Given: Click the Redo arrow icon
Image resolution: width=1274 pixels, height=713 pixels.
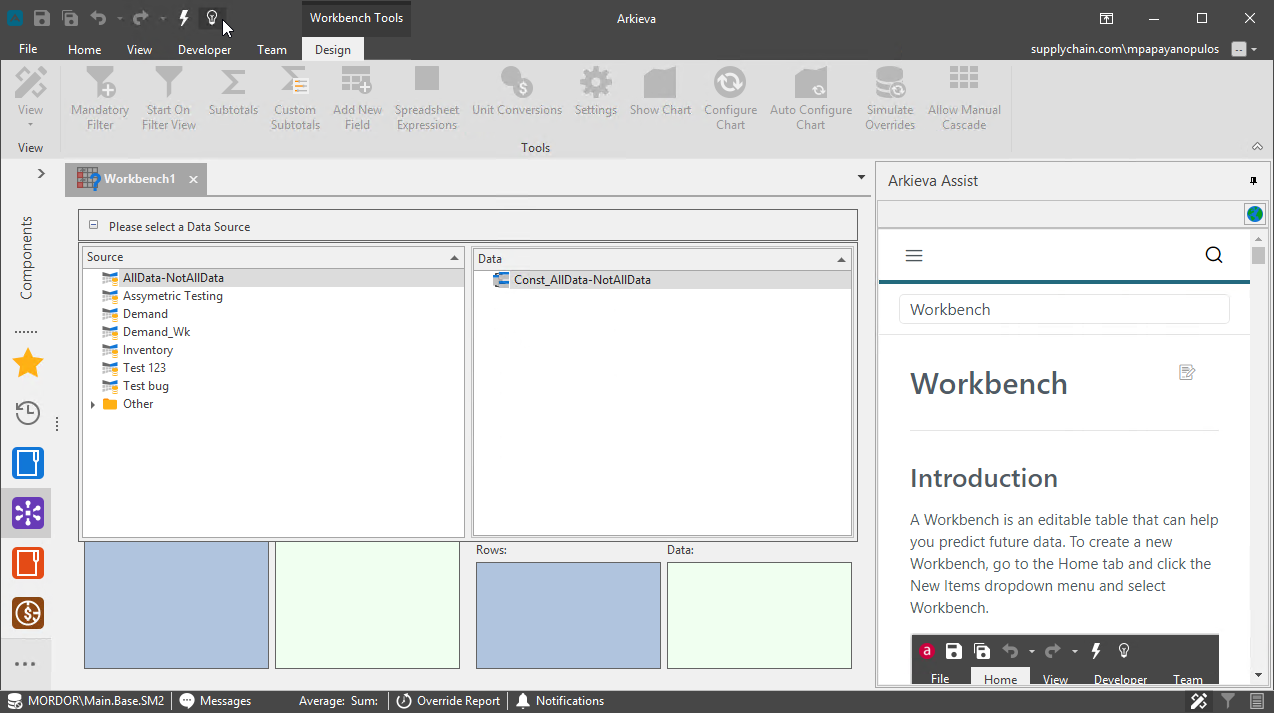Looking at the screenshot, I should [141, 18].
